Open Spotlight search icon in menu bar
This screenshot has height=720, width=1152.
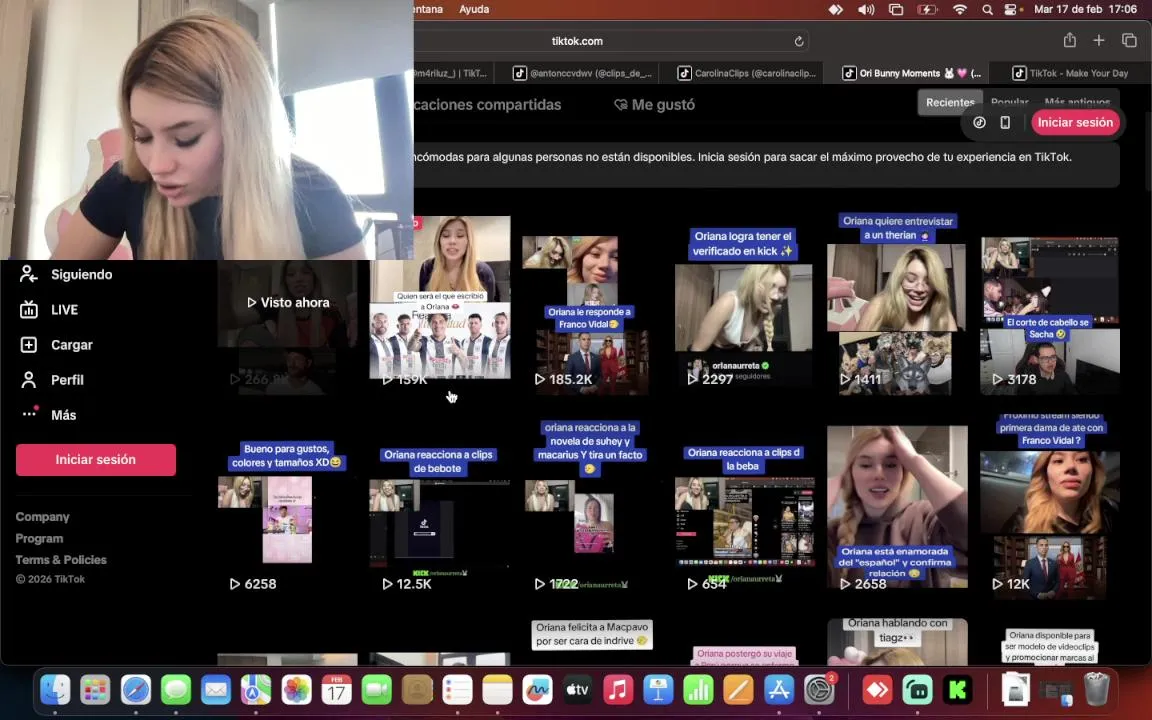pos(987,10)
